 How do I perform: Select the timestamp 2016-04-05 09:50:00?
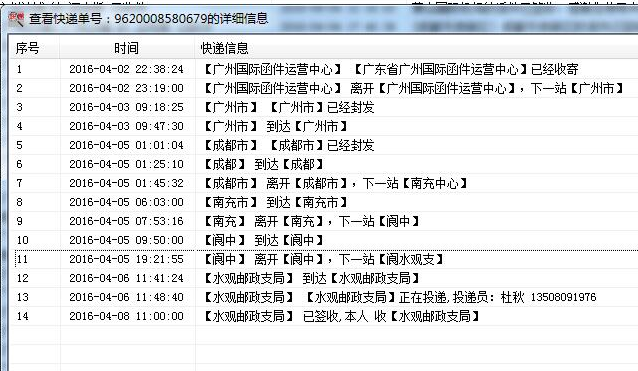click(x=126, y=240)
